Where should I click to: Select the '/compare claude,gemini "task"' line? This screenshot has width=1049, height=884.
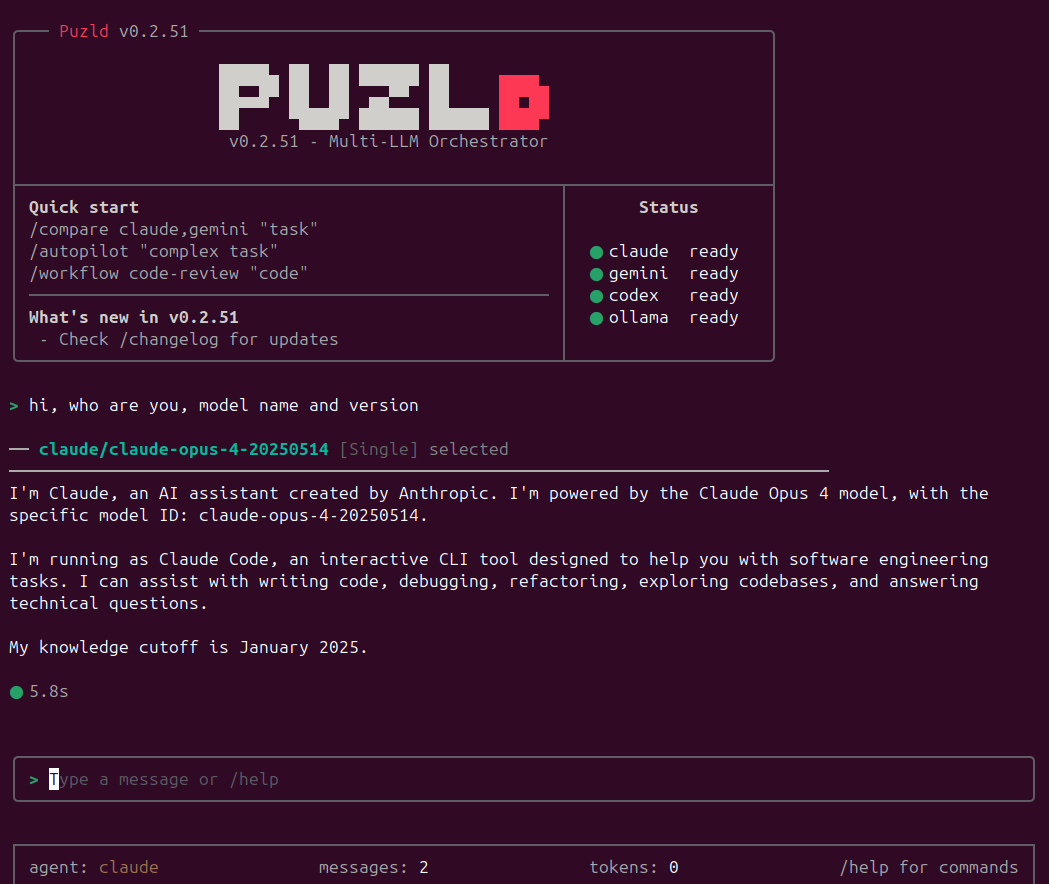point(173,230)
